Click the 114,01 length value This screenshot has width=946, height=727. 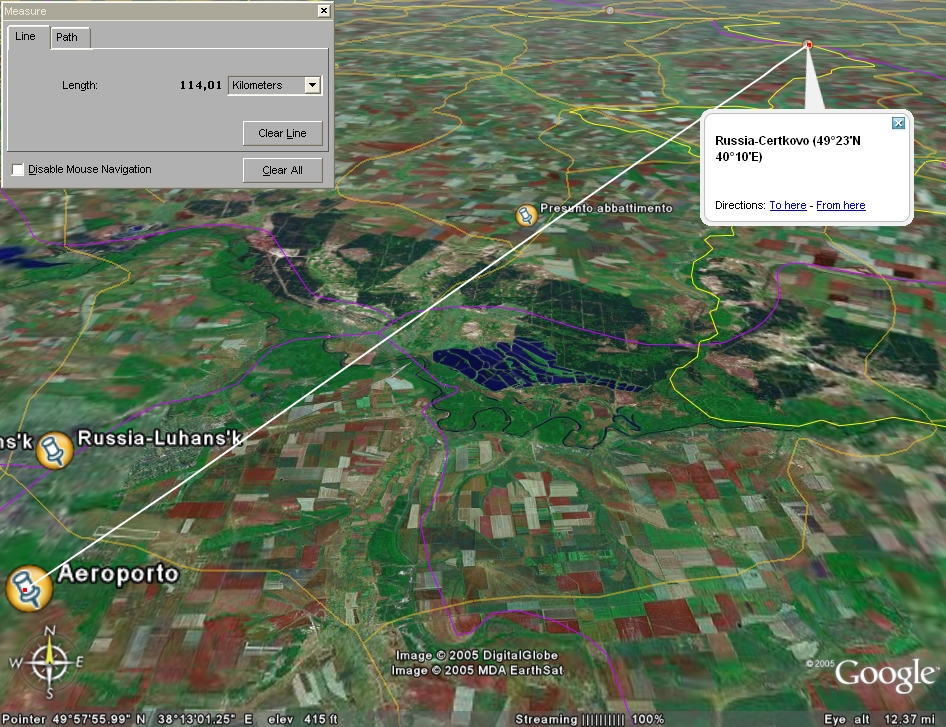tap(200, 85)
